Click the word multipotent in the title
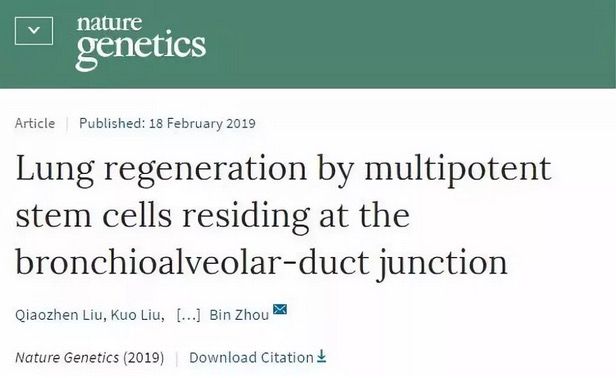This screenshot has height=378, width=616. [x=458, y=170]
